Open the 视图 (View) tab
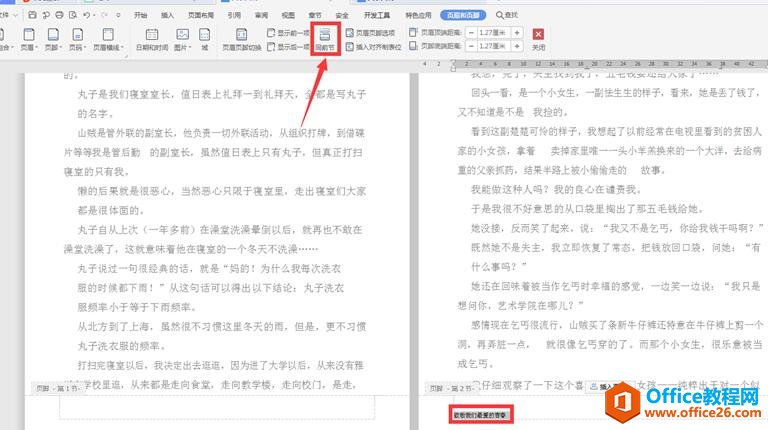768x430 pixels. (x=288, y=15)
